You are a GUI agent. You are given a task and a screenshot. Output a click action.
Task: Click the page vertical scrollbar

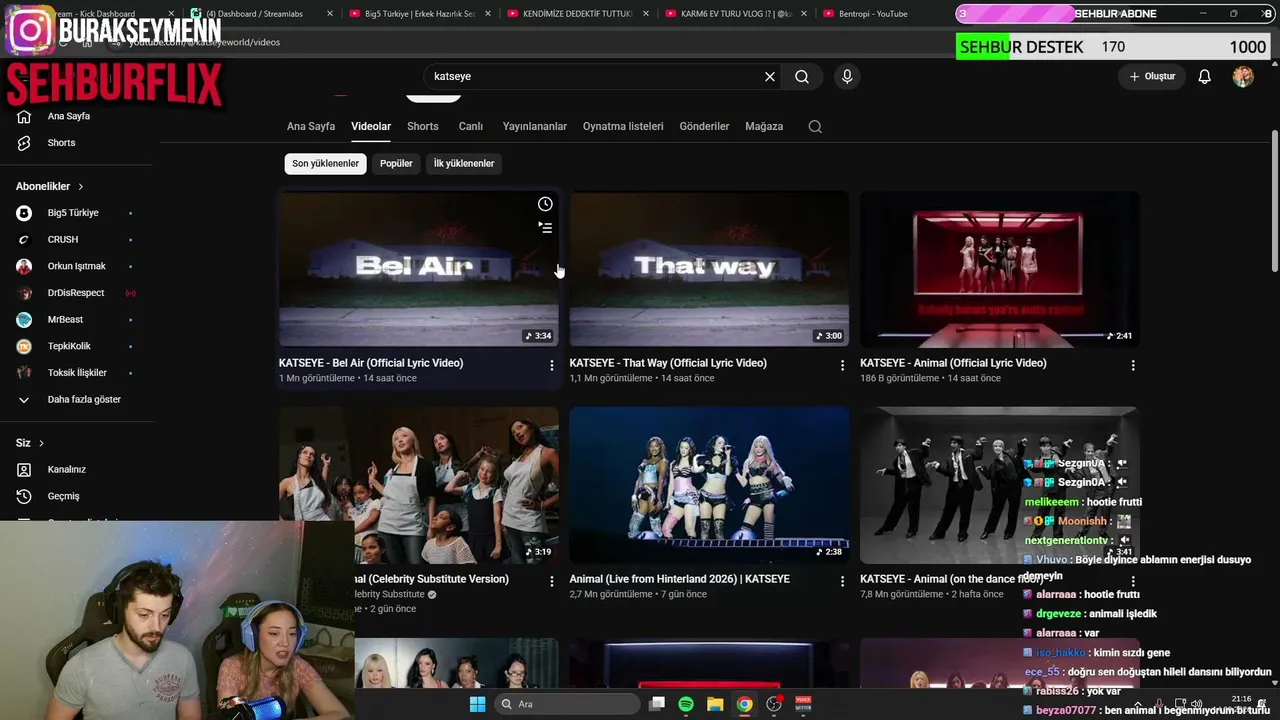pyautogui.click(x=1274, y=200)
